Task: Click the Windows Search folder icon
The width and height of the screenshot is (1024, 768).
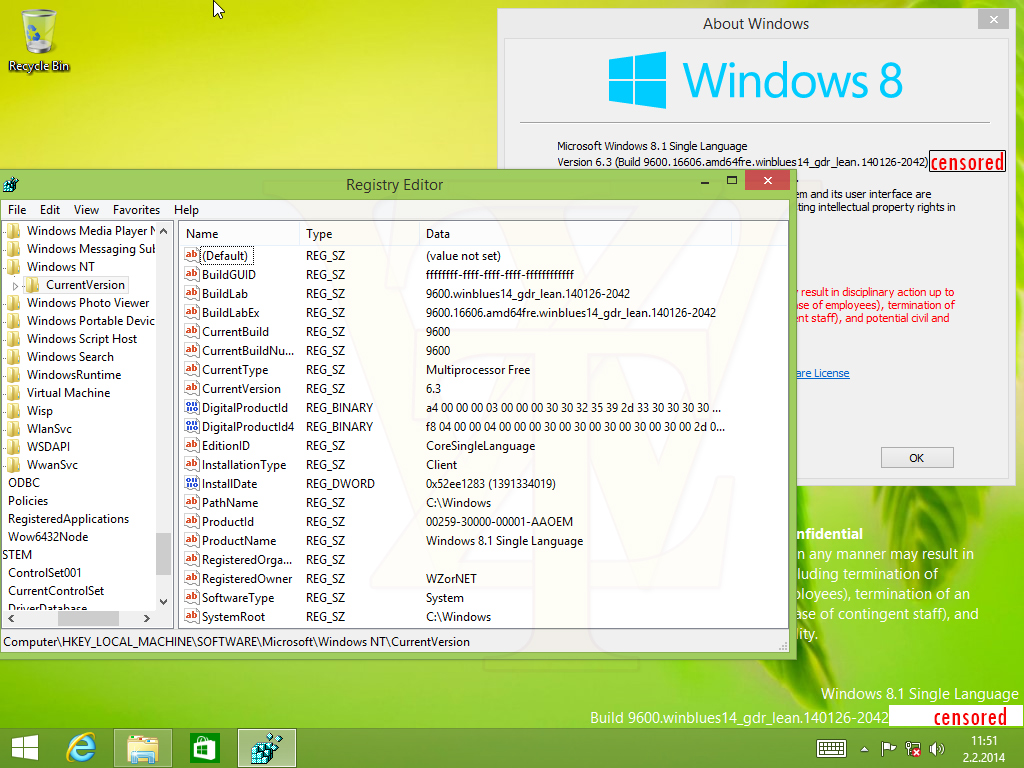Action: point(14,357)
